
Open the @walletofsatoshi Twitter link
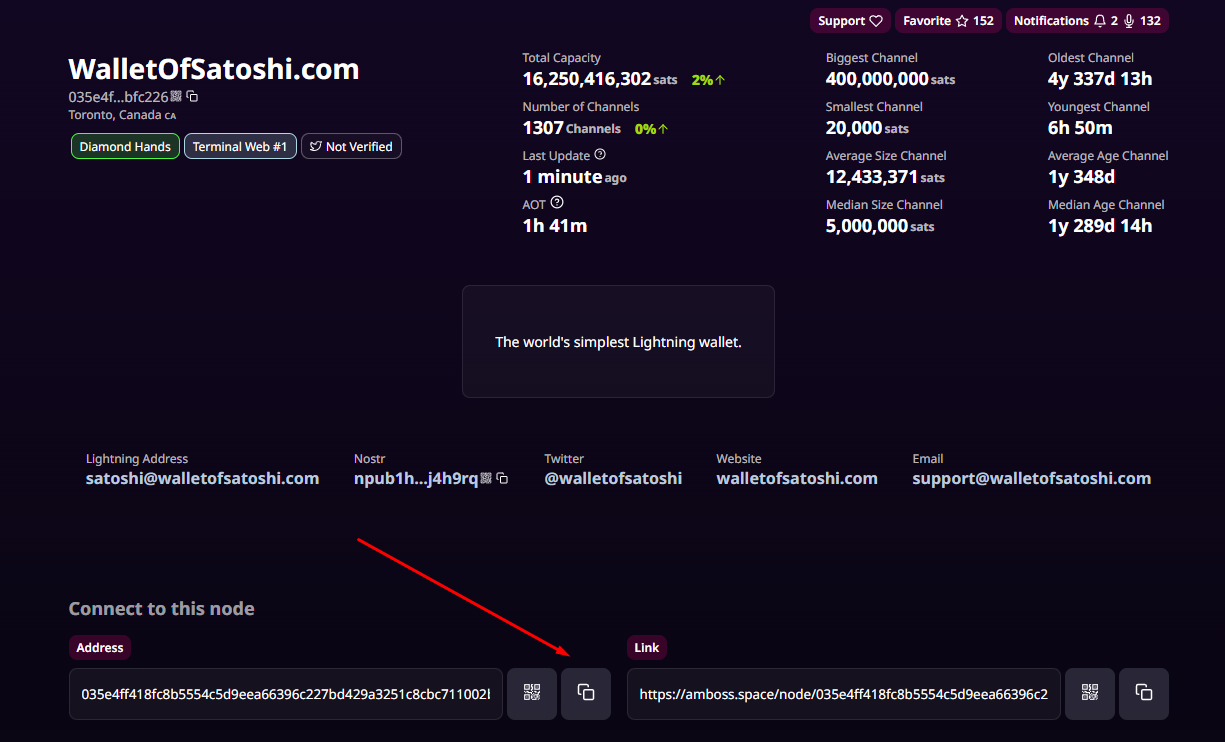[x=613, y=478]
